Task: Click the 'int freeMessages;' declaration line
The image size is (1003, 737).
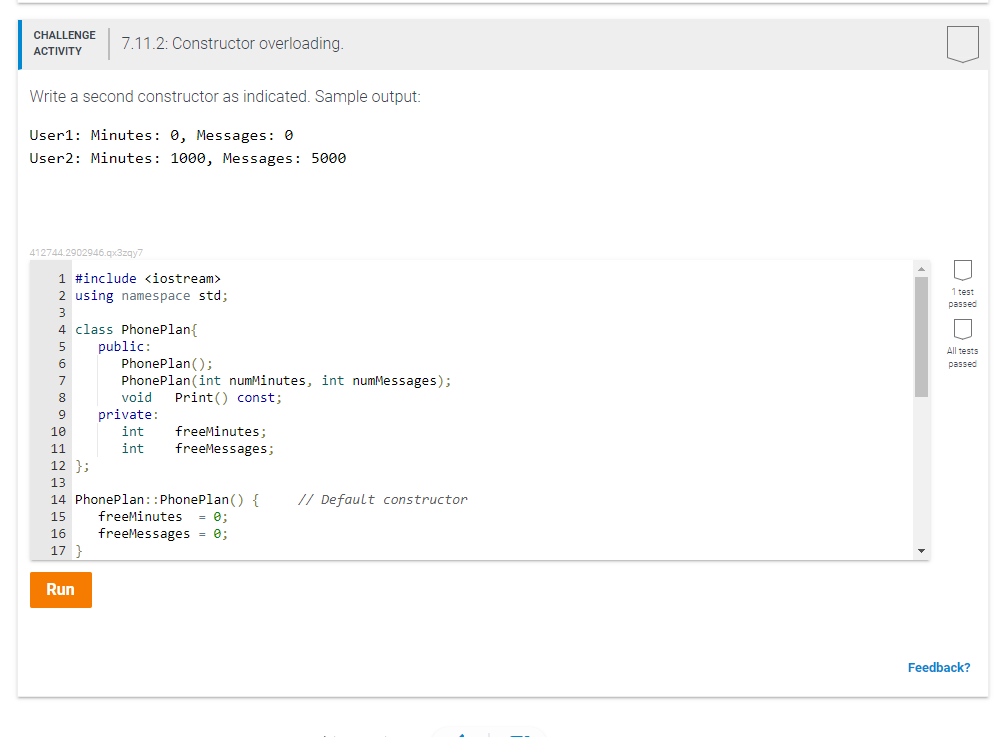Action: [198, 448]
